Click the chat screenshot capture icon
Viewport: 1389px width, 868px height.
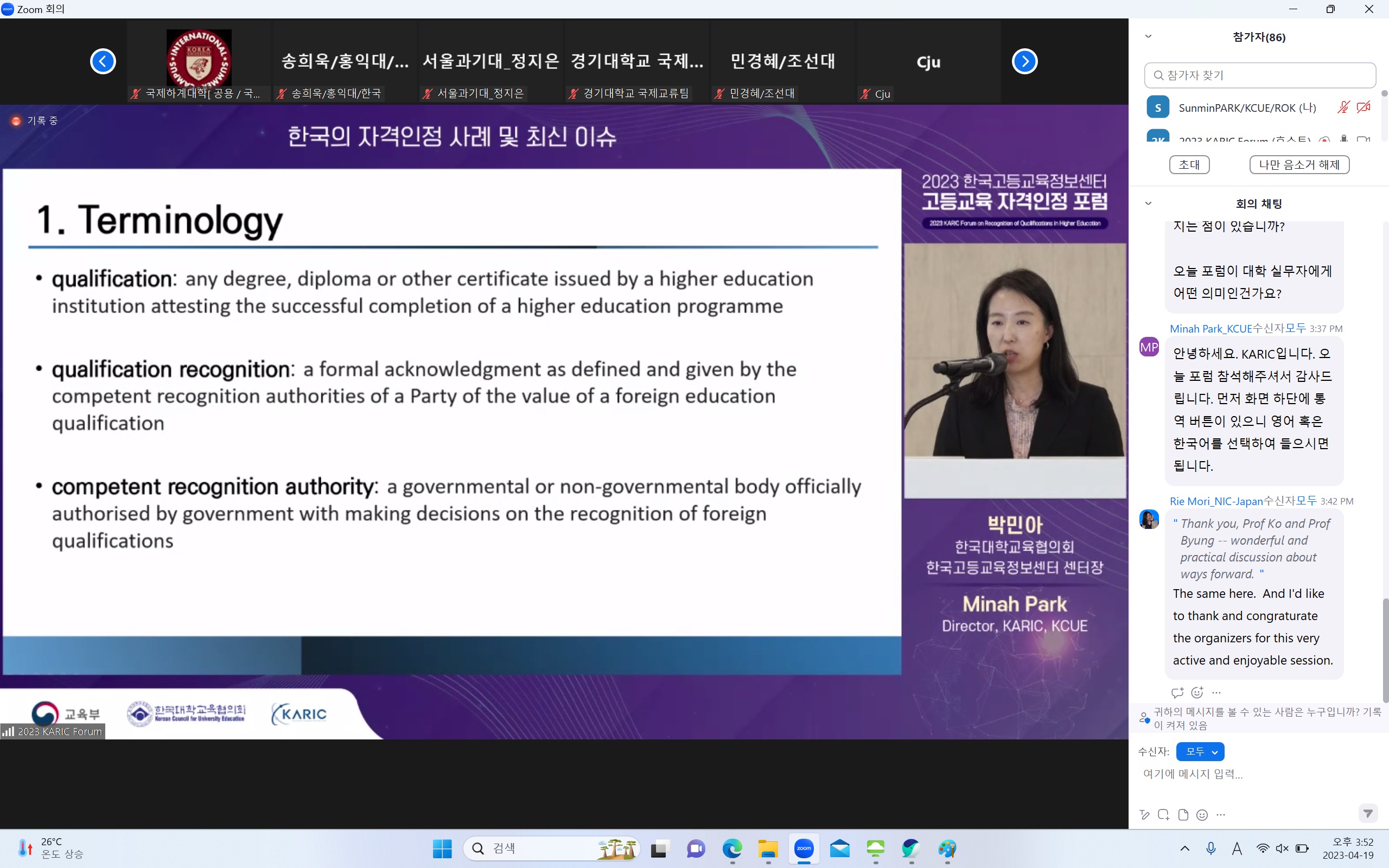tap(1163, 815)
